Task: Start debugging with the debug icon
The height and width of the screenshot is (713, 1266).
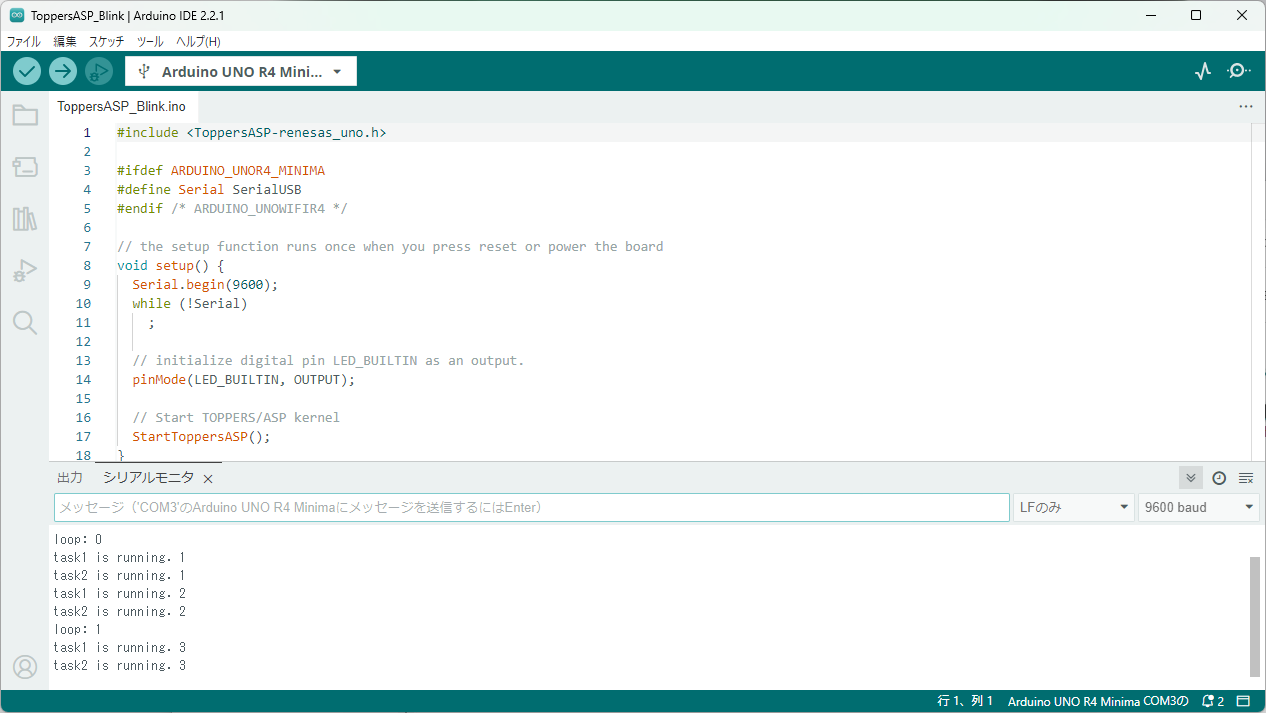Action: (97, 70)
